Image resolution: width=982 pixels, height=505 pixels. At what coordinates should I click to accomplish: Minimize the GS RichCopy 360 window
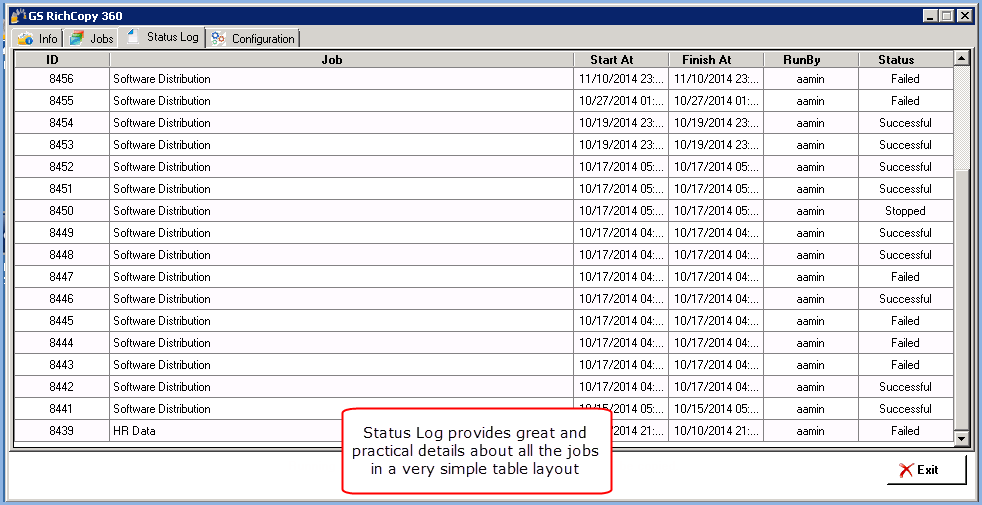coord(932,16)
